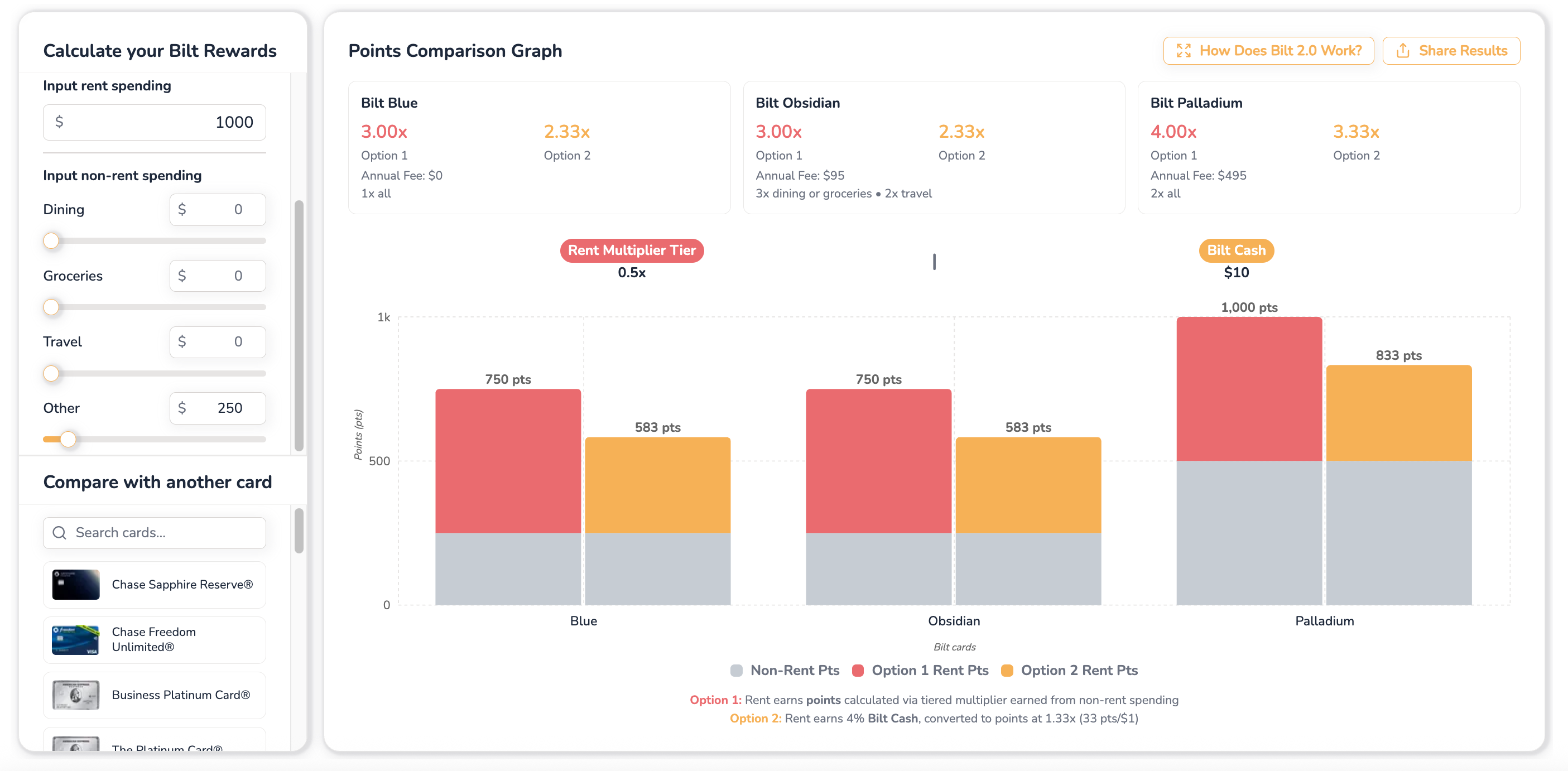This screenshot has height=771, width=1568.
Task: Focus the Travel amount input field
Action: point(217,342)
